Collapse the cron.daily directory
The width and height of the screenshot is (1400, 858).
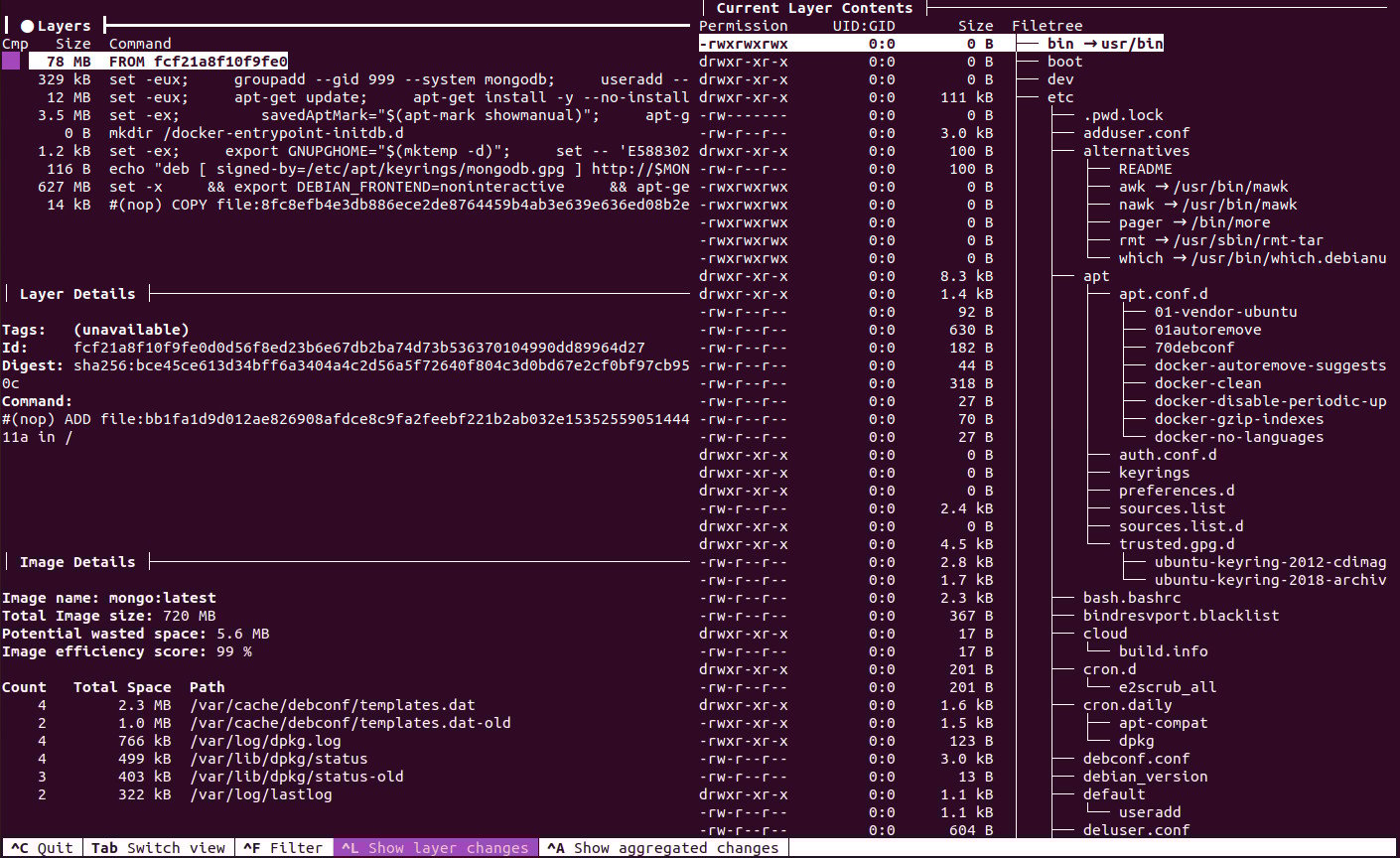[x=1127, y=705]
